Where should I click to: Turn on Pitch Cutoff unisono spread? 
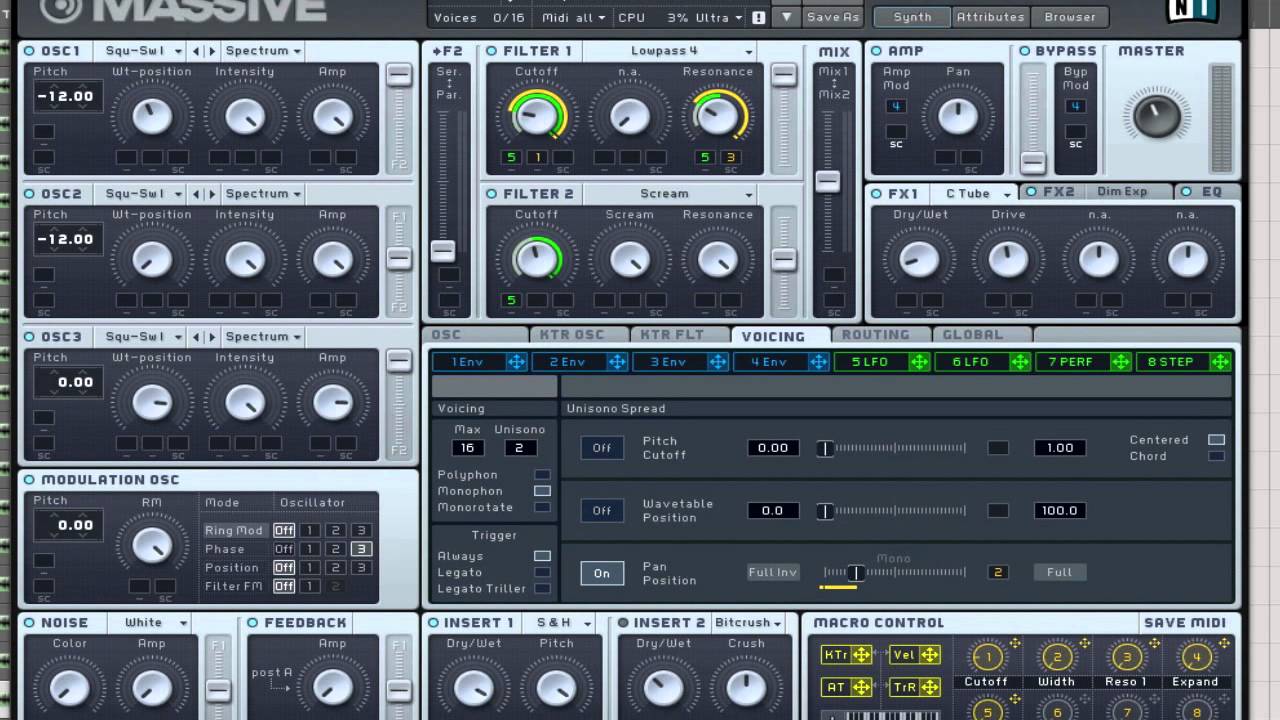602,448
